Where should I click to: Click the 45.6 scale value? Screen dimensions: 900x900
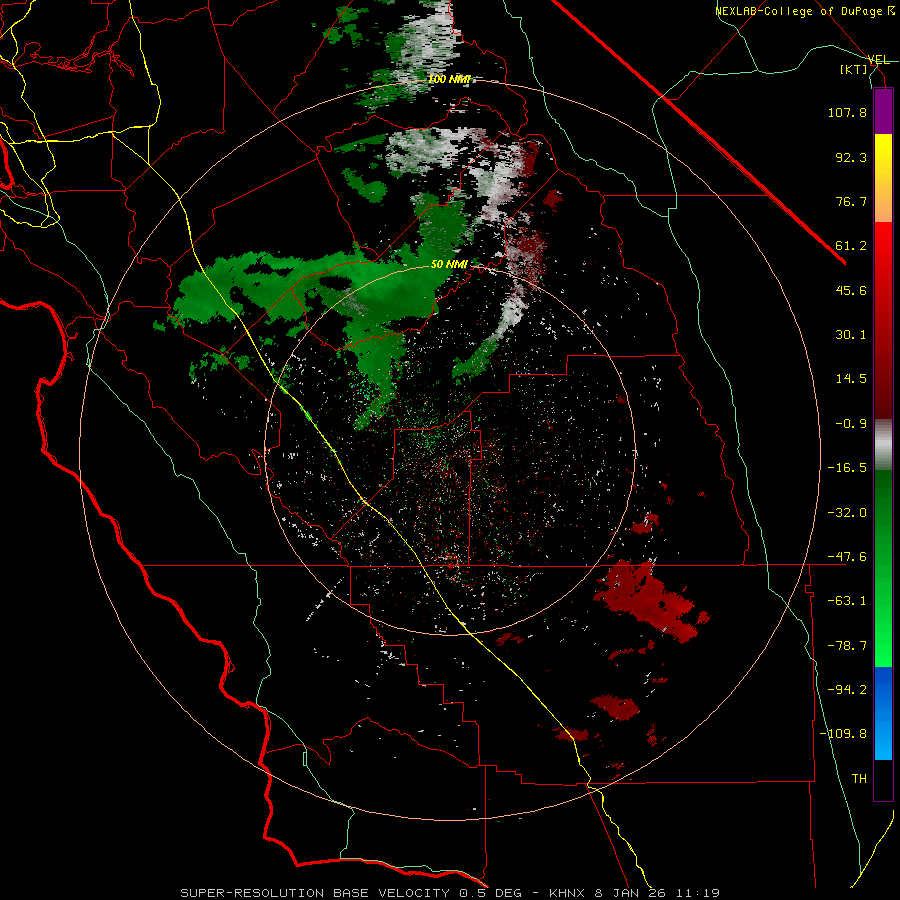[851, 290]
